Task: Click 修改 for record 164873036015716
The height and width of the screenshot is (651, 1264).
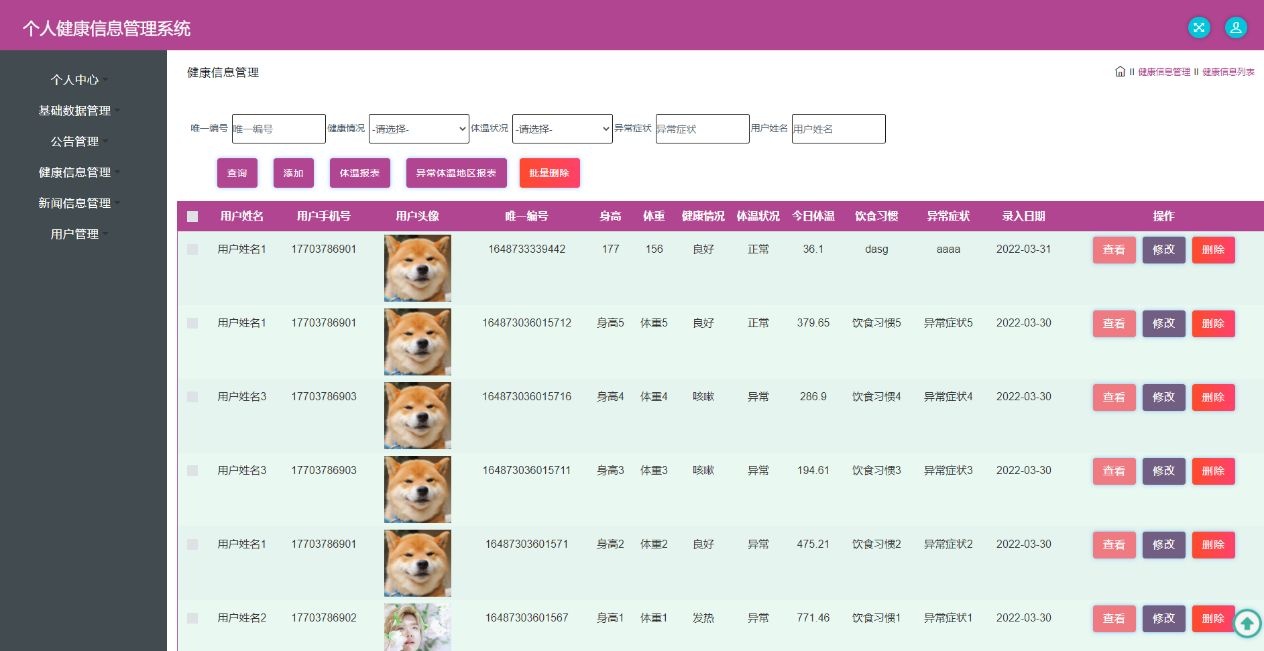Action: (1164, 398)
